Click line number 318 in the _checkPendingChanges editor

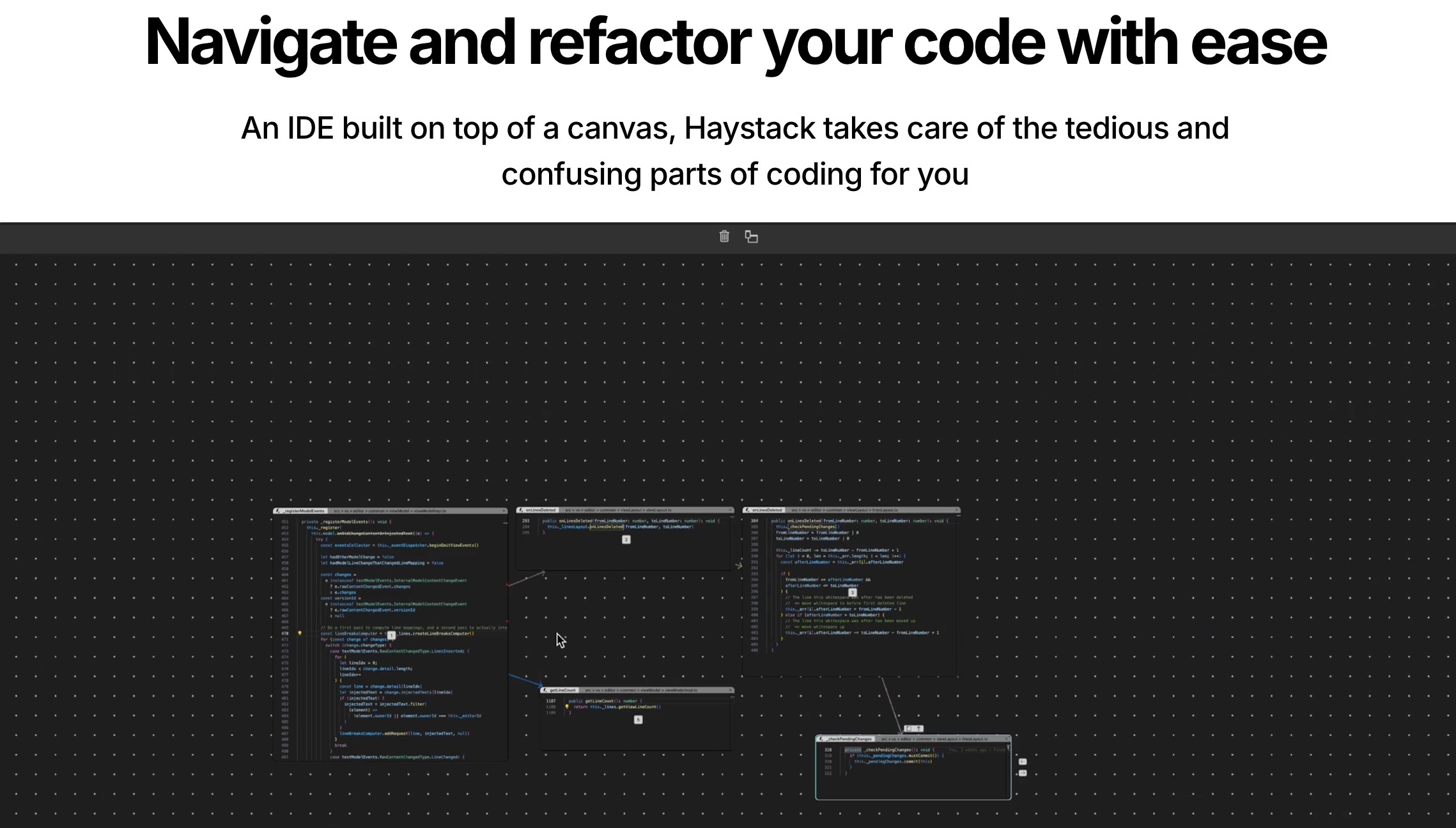(x=828, y=750)
